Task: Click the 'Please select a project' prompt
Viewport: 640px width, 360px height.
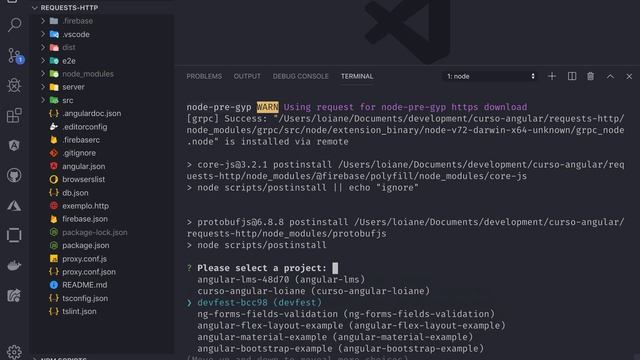Action: 262,268
